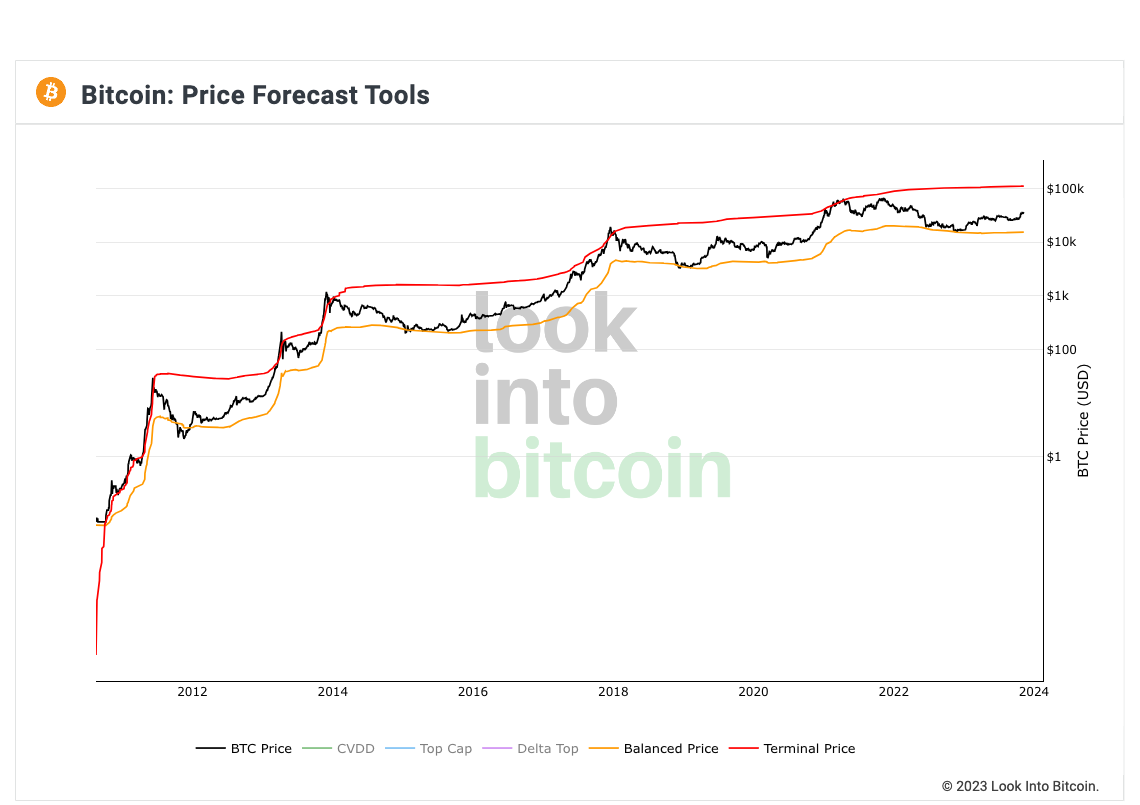Hide the Balanced Price series

pos(670,748)
